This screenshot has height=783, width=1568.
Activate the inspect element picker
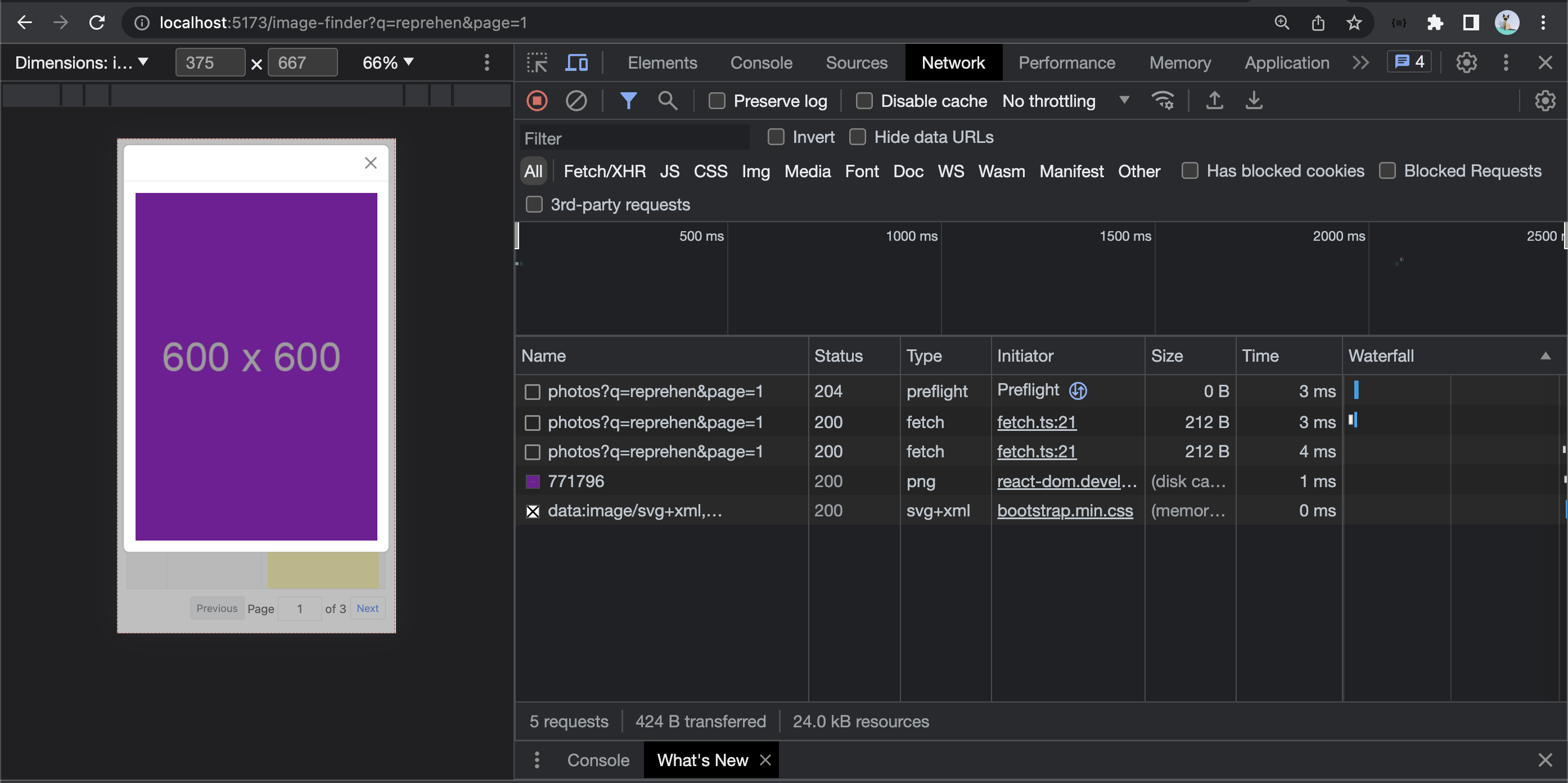[537, 62]
